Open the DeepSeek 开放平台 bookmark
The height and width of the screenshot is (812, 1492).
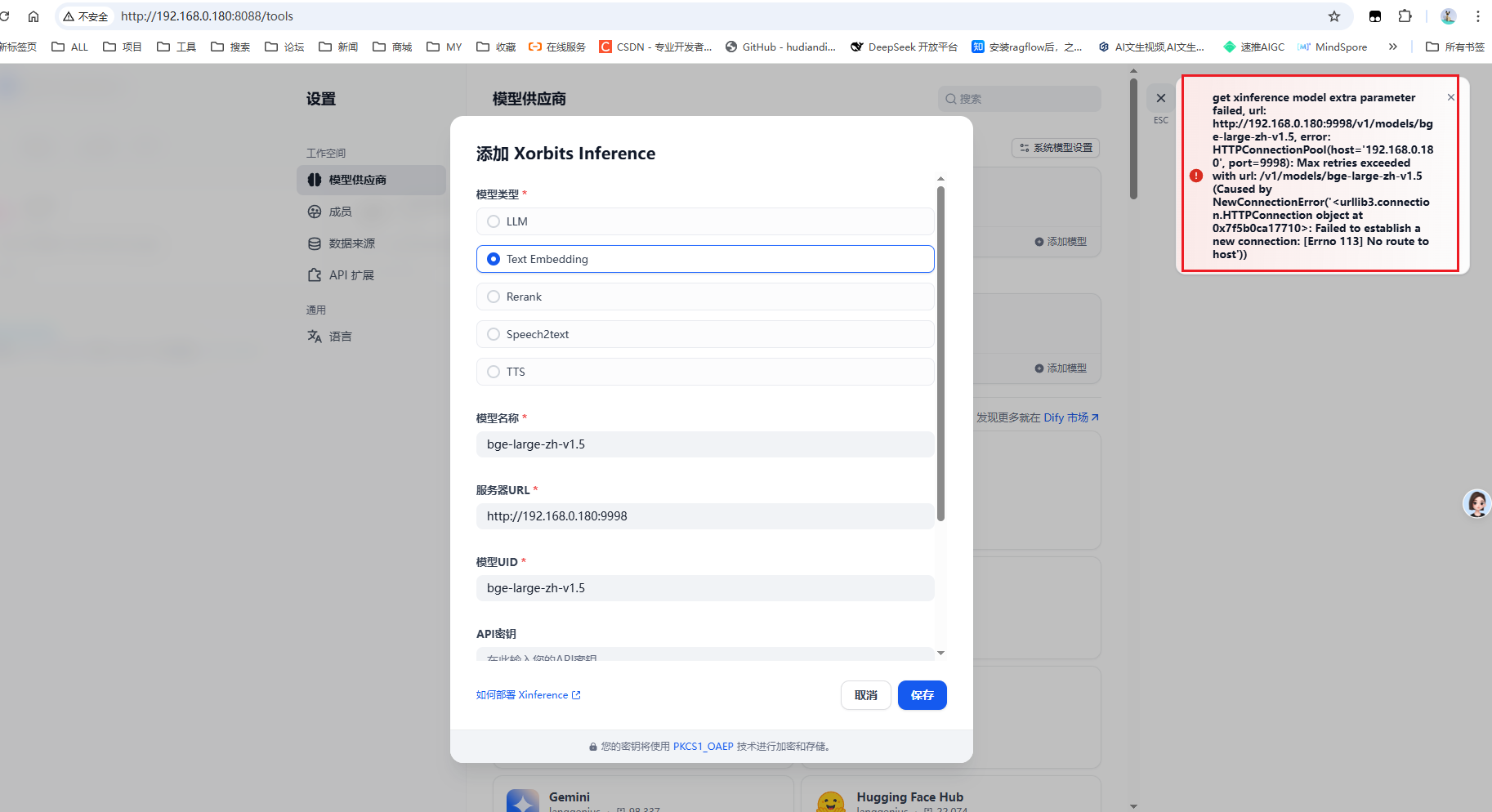pos(904,47)
